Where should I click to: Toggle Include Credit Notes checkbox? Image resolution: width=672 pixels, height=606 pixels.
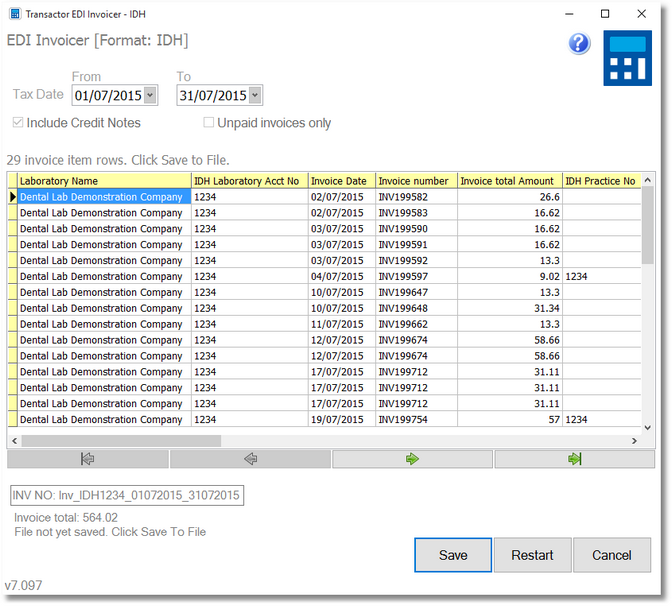click(18, 123)
